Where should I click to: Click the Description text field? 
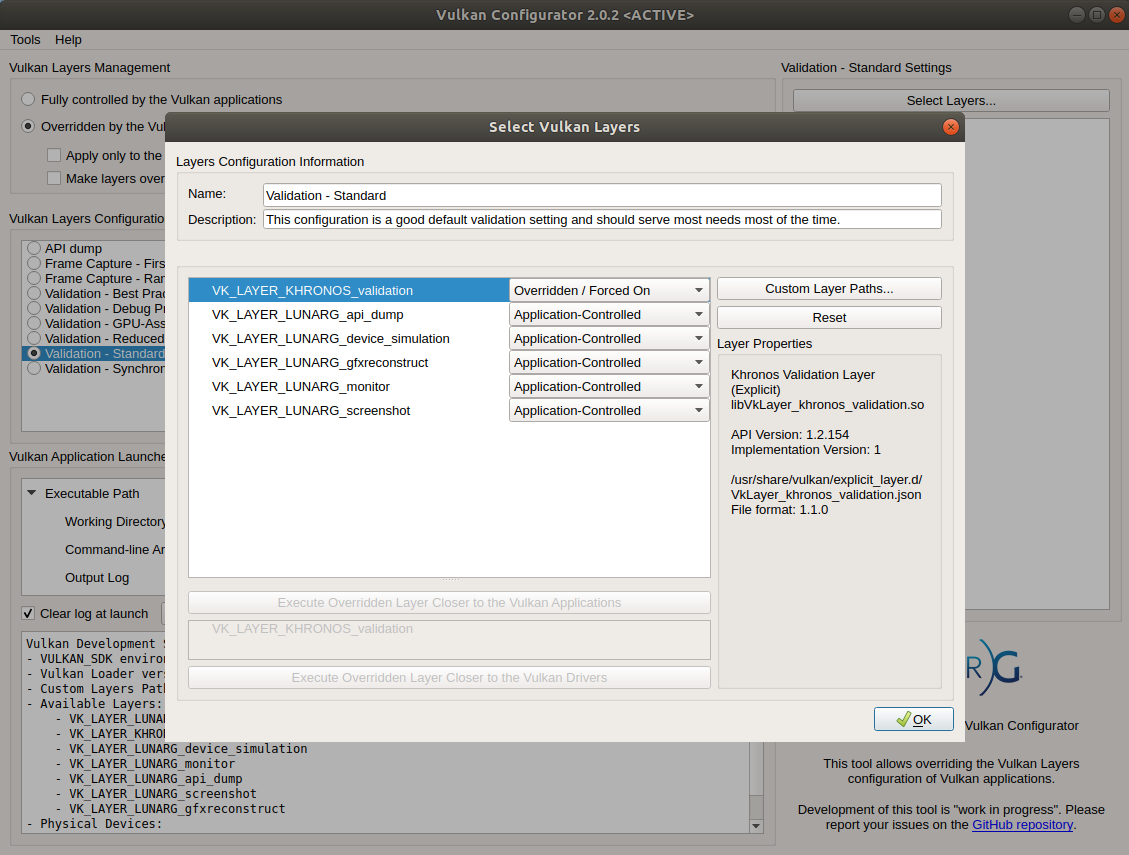point(602,219)
